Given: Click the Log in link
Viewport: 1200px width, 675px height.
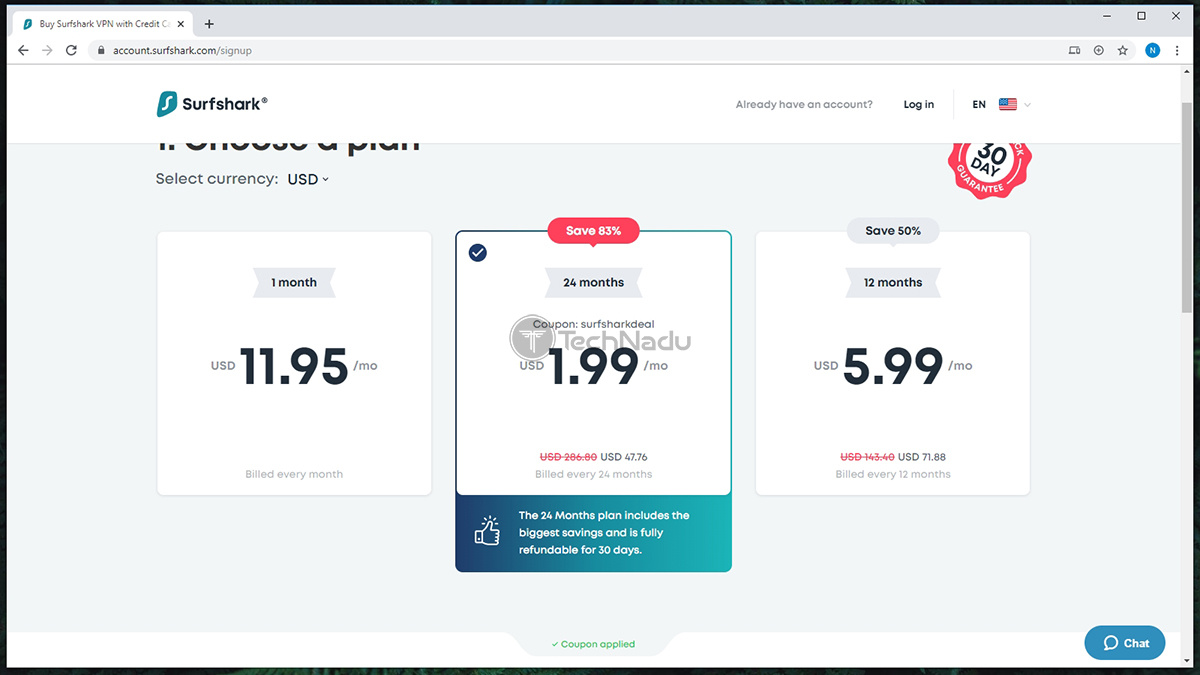Looking at the screenshot, I should tap(918, 104).
